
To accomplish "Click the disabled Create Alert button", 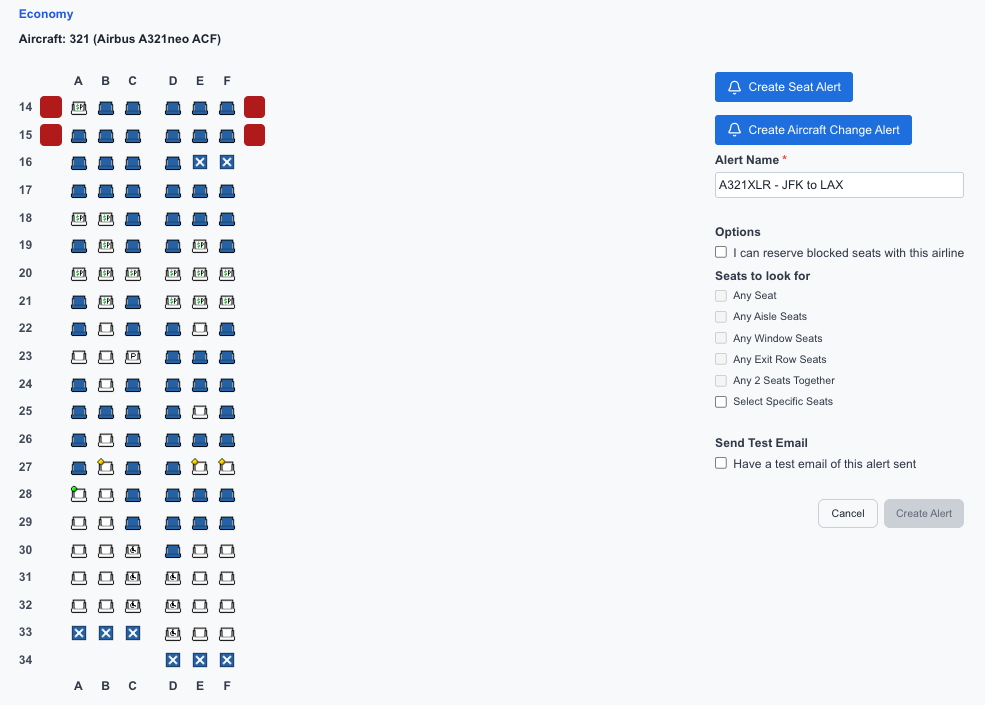I will [923, 513].
